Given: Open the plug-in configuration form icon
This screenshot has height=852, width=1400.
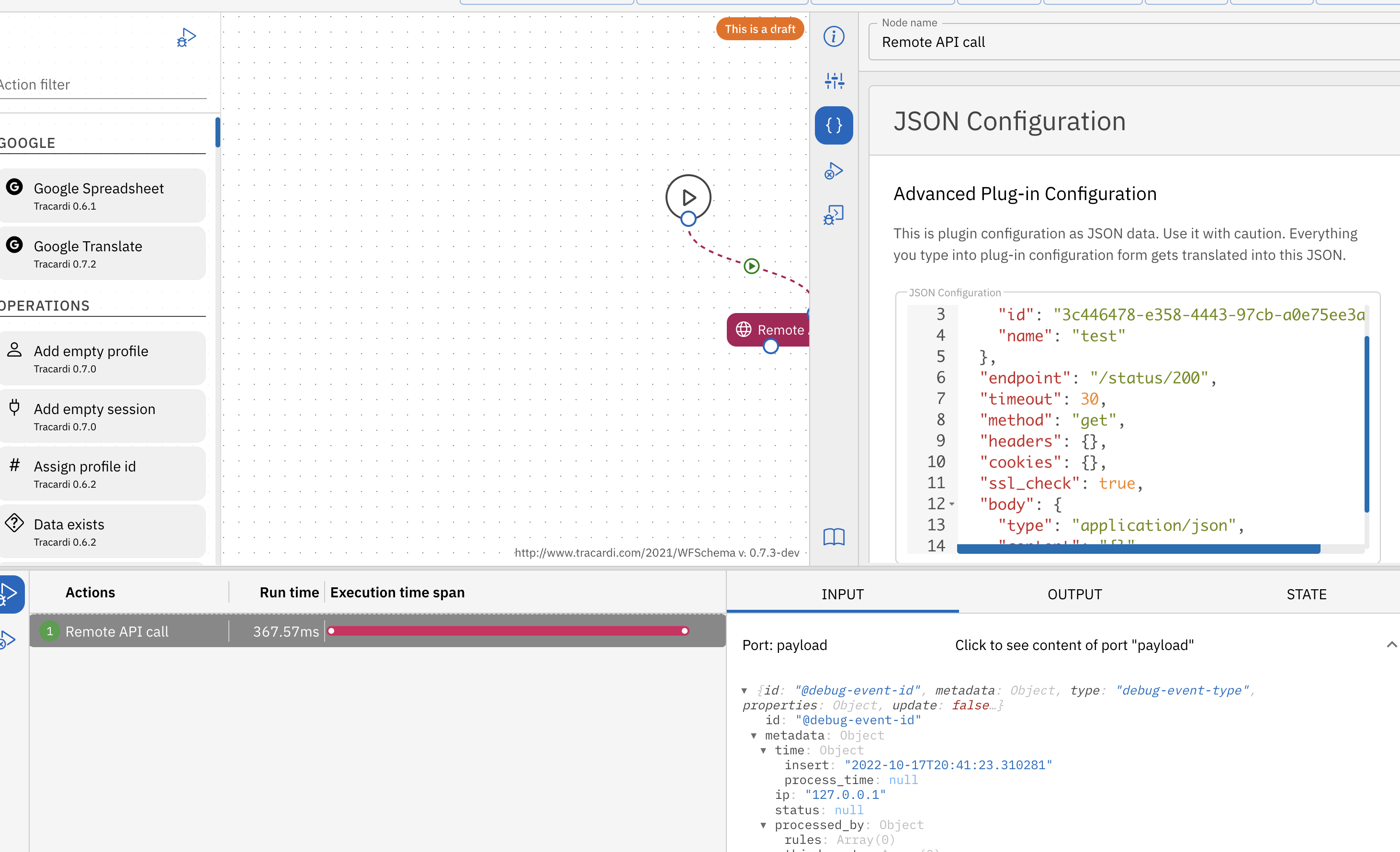Looking at the screenshot, I should [834, 81].
